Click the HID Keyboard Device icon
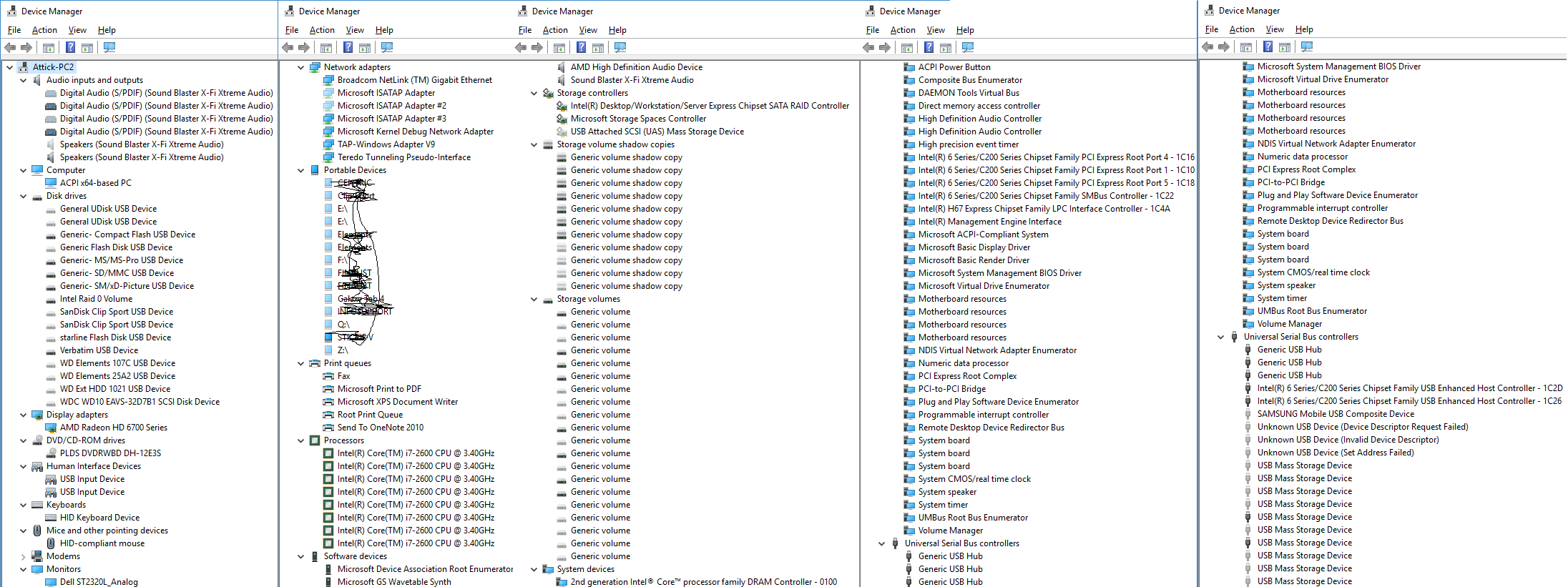Viewport: 1568px width, 587px height. coord(51,518)
